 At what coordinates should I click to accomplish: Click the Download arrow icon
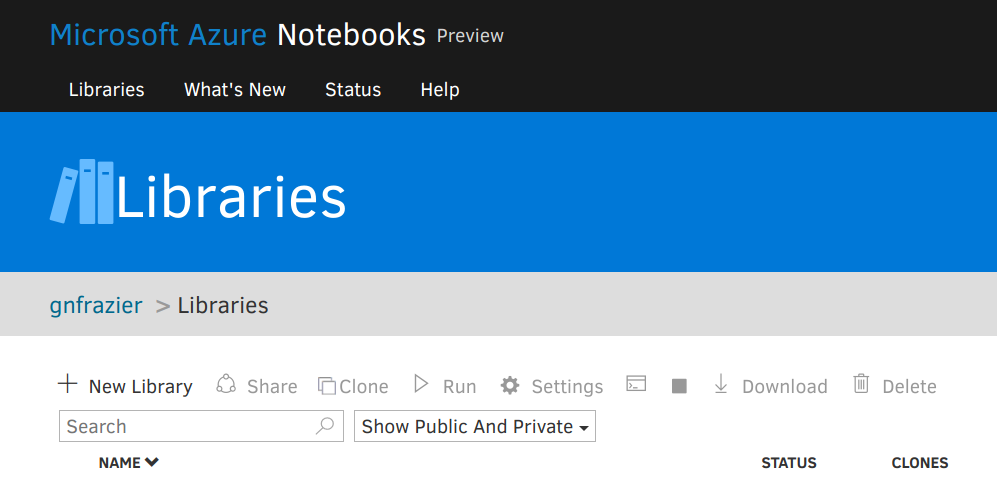point(720,384)
